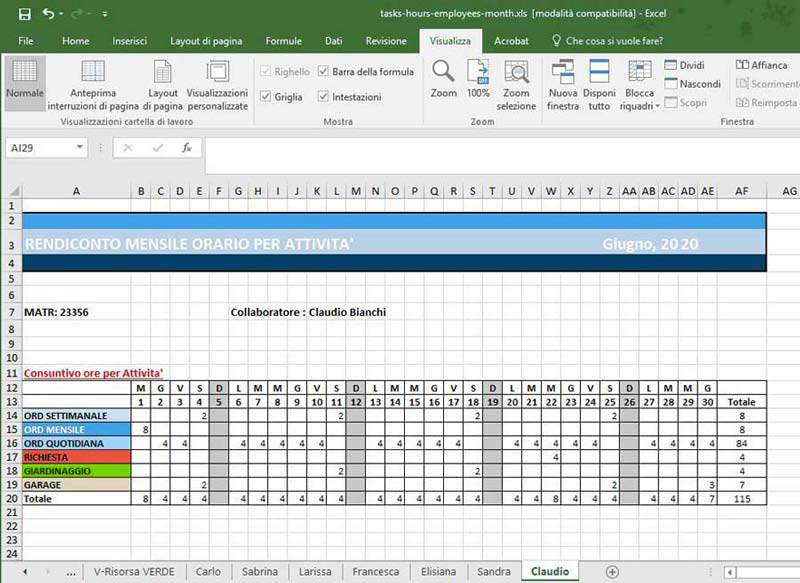Click the GARAGE label cell
Image resolution: width=800 pixels, height=583 pixels.
[77, 485]
